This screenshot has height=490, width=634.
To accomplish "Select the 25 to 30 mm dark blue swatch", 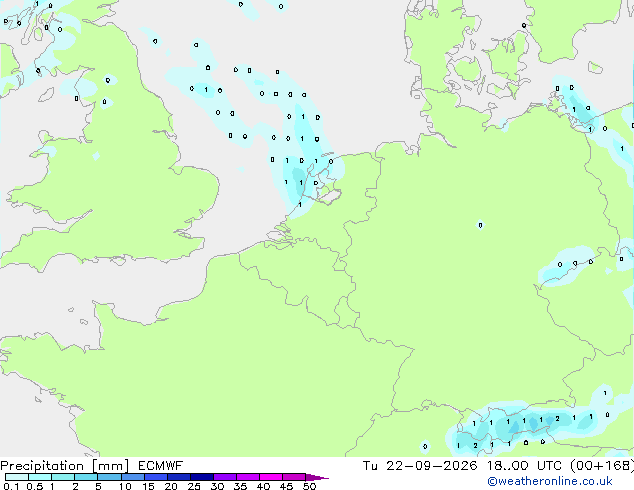I will tap(202, 477).
